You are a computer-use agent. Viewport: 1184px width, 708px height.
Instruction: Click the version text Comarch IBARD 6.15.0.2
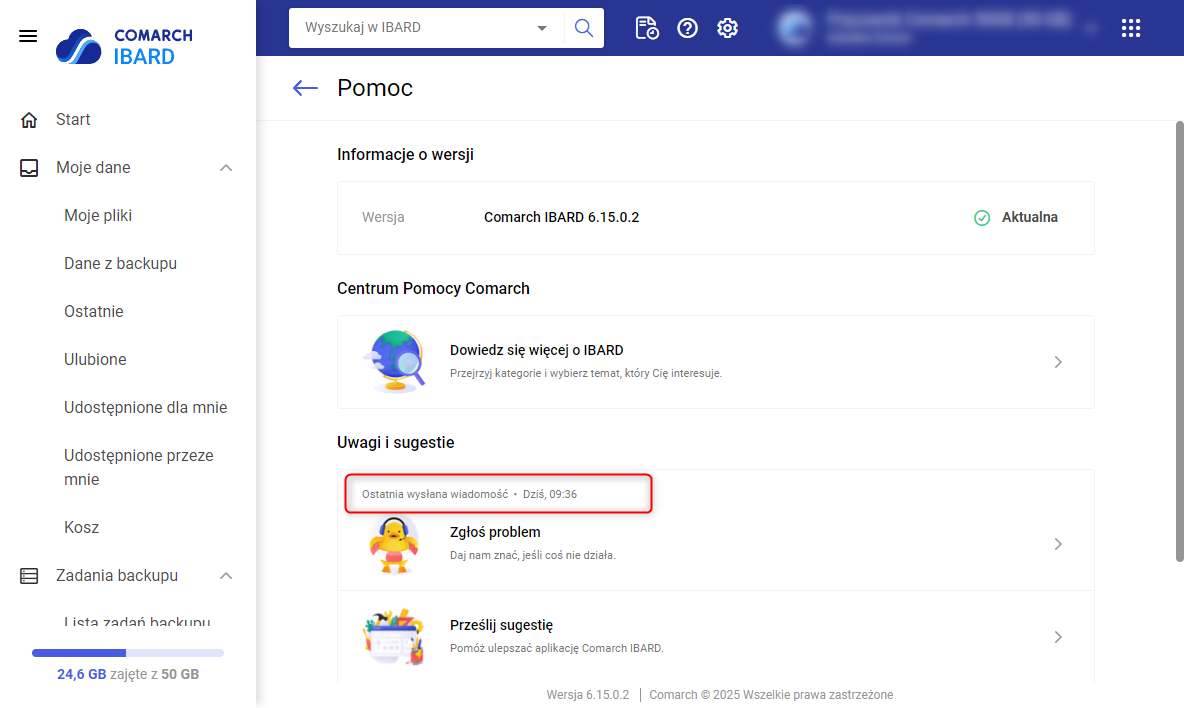click(x=561, y=217)
